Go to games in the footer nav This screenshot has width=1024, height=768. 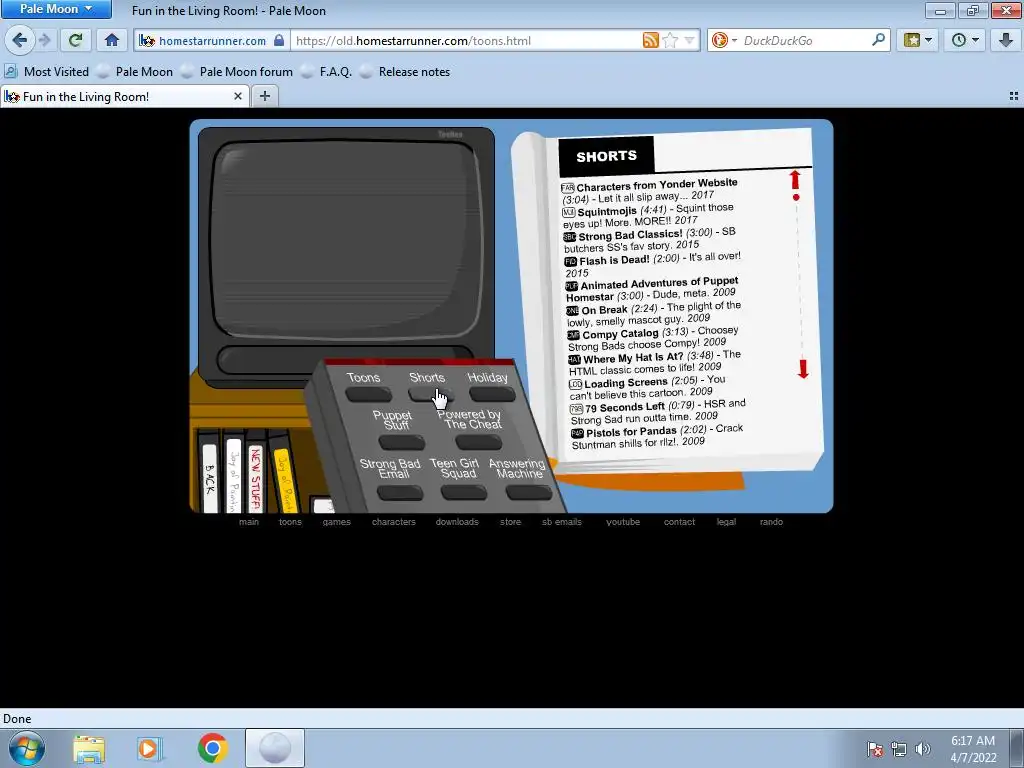[x=336, y=522]
